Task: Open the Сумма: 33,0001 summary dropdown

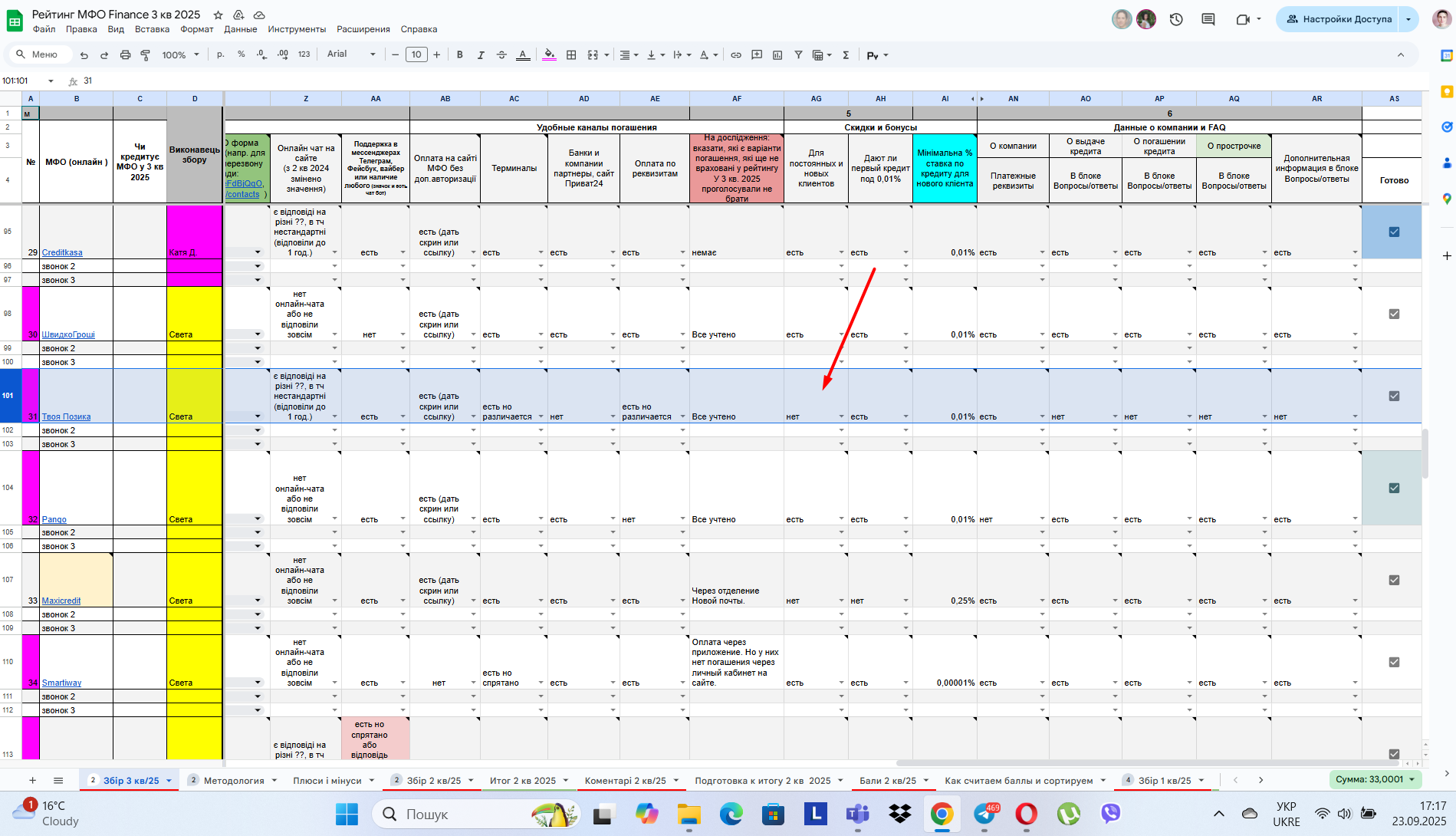Action: point(1375,779)
